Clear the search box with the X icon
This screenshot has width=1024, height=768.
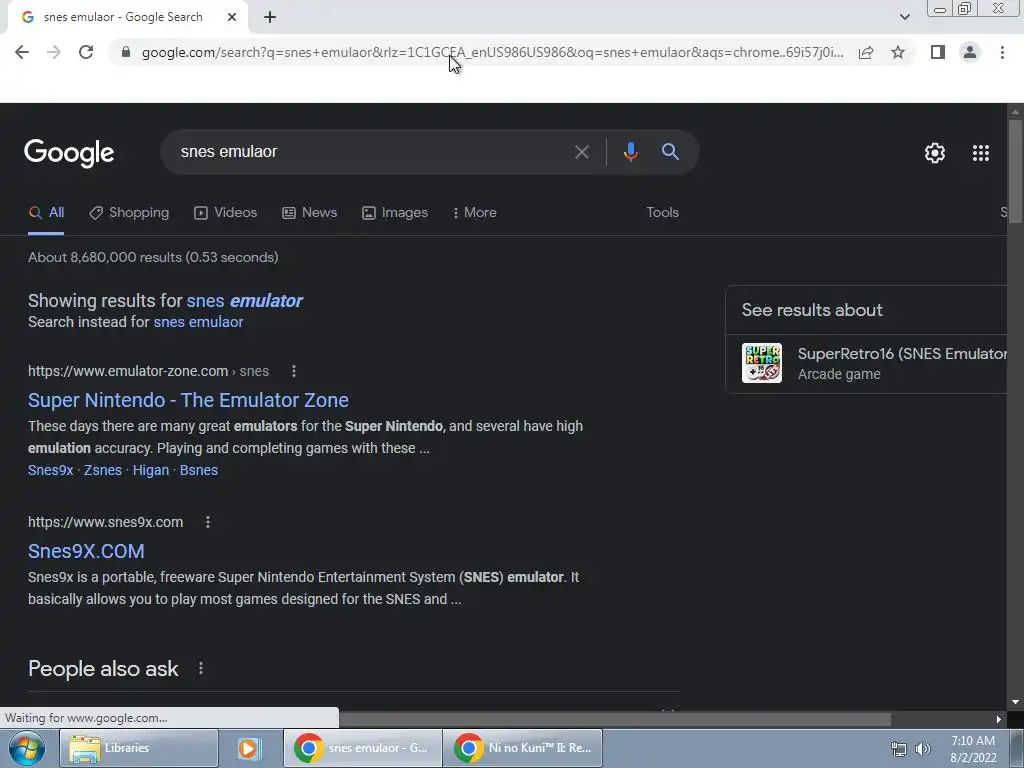tap(581, 152)
